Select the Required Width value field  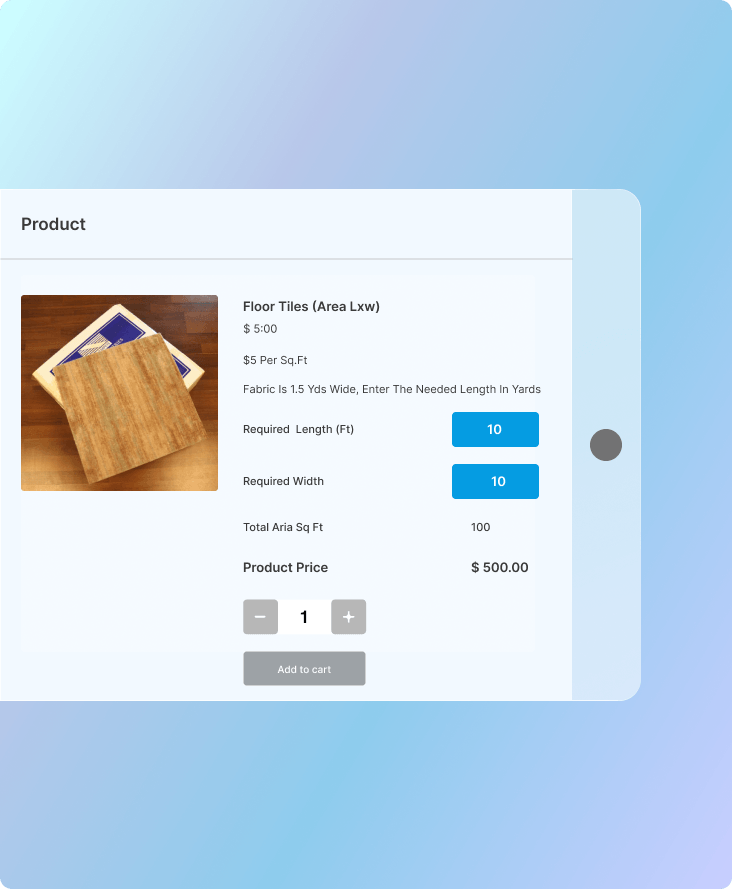(495, 481)
